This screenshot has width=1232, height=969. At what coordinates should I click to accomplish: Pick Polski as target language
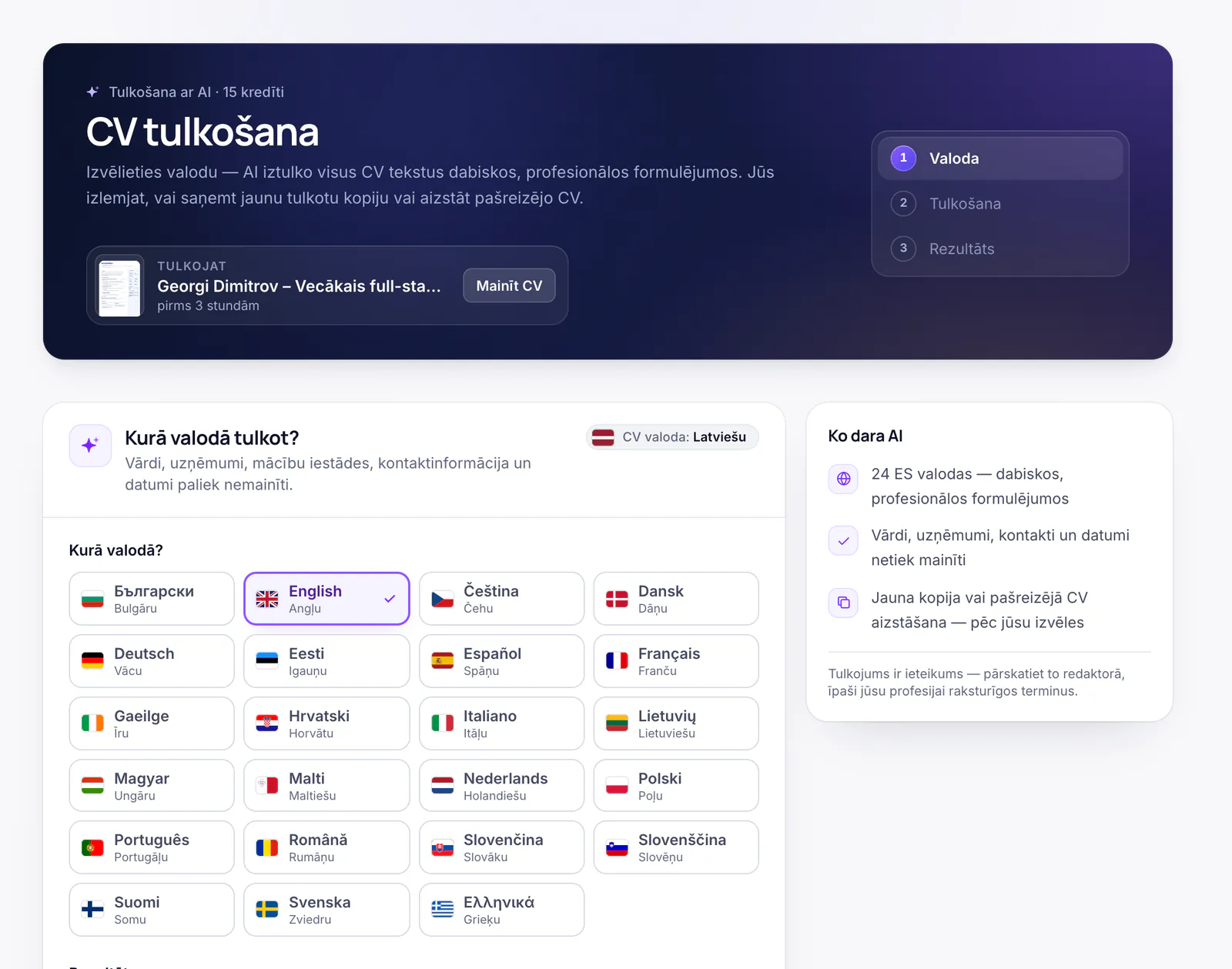(676, 786)
